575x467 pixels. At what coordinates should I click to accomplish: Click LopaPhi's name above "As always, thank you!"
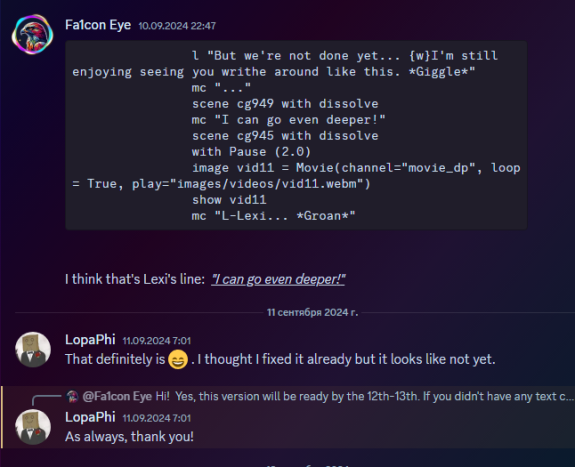[x=90, y=417]
